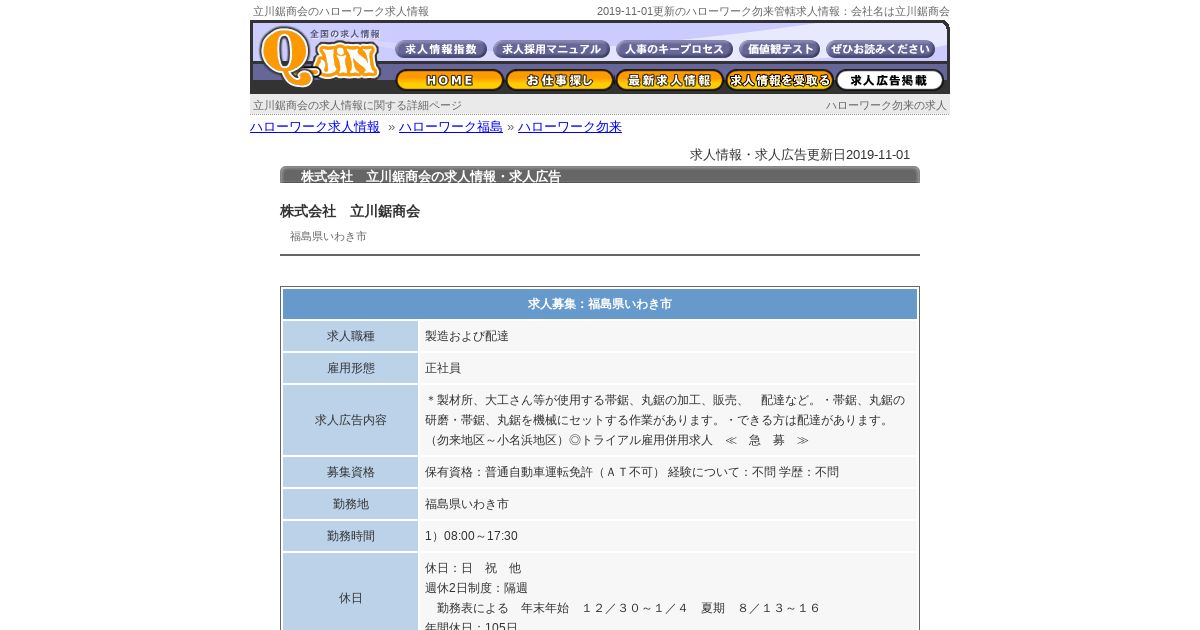This screenshot has width=1200, height=630.
Task: Click 勤務地 label cell
Action: [350, 504]
